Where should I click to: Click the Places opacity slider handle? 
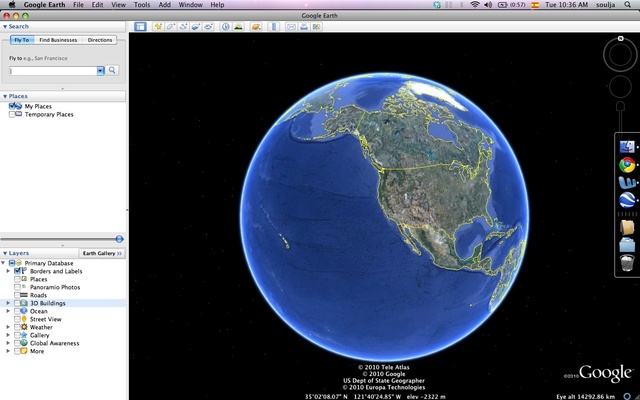coord(119,239)
